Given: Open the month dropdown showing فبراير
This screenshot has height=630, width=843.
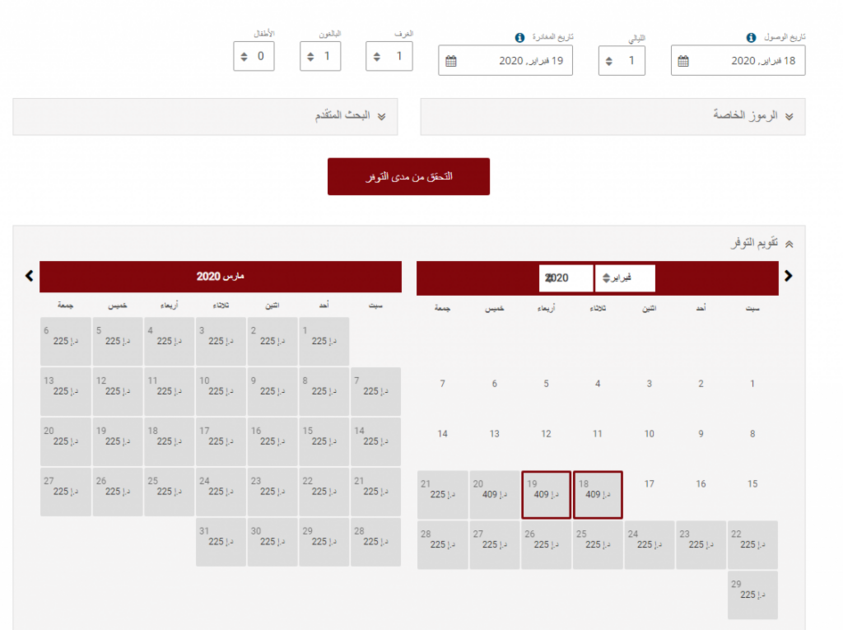Looking at the screenshot, I should (x=624, y=278).
